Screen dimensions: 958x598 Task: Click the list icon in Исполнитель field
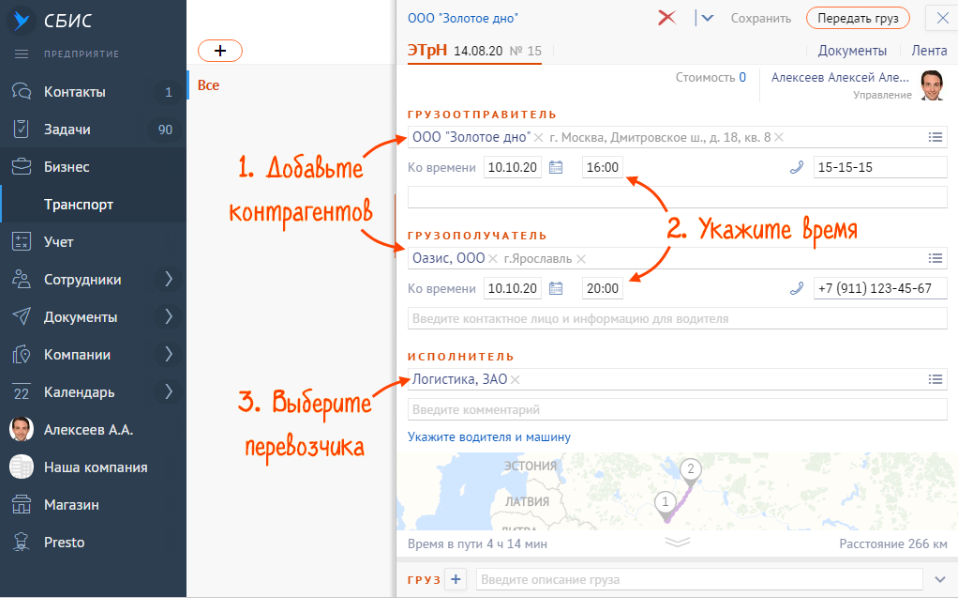click(x=935, y=380)
